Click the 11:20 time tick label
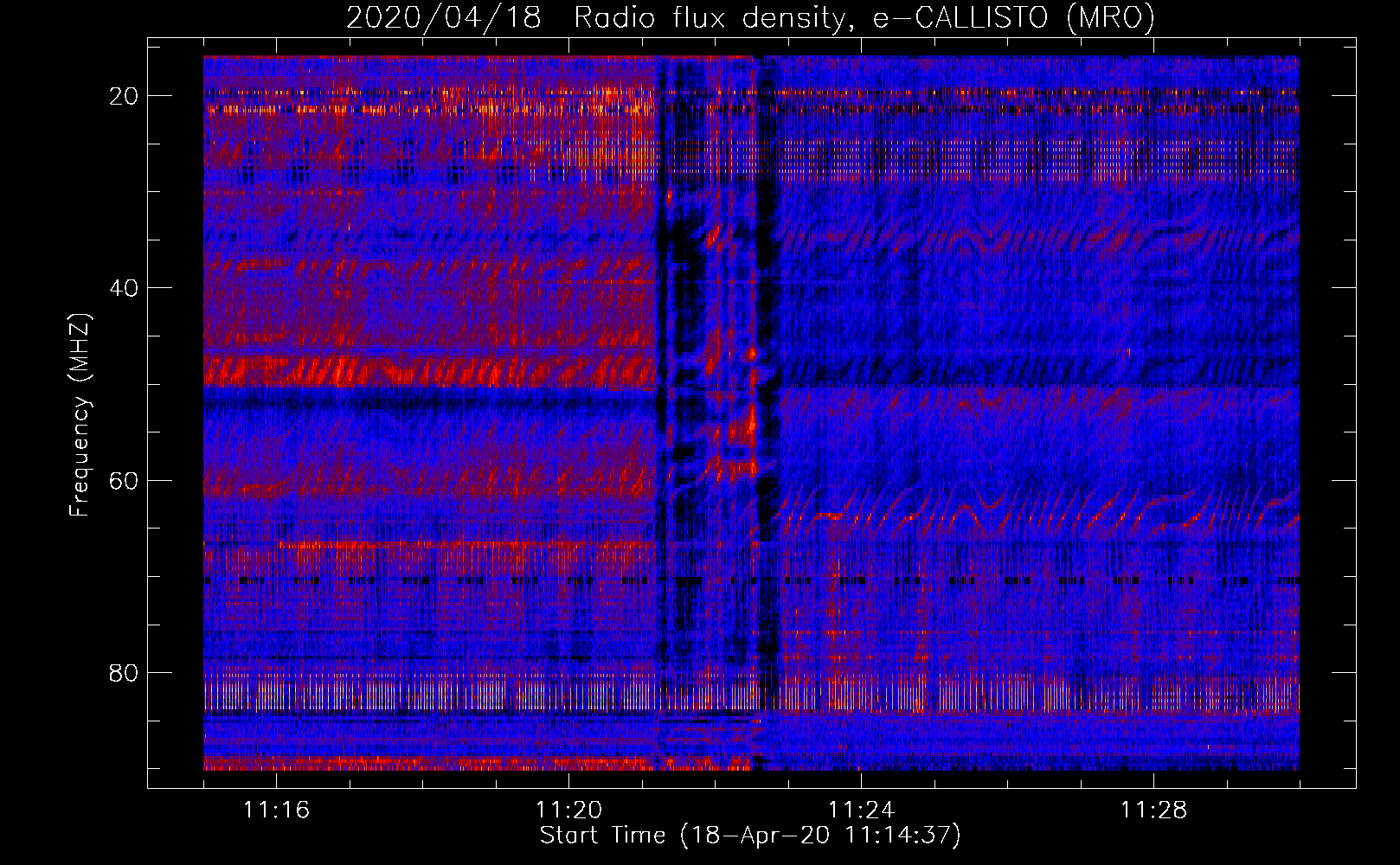The height and width of the screenshot is (865, 1400). click(x=568, y=811)
